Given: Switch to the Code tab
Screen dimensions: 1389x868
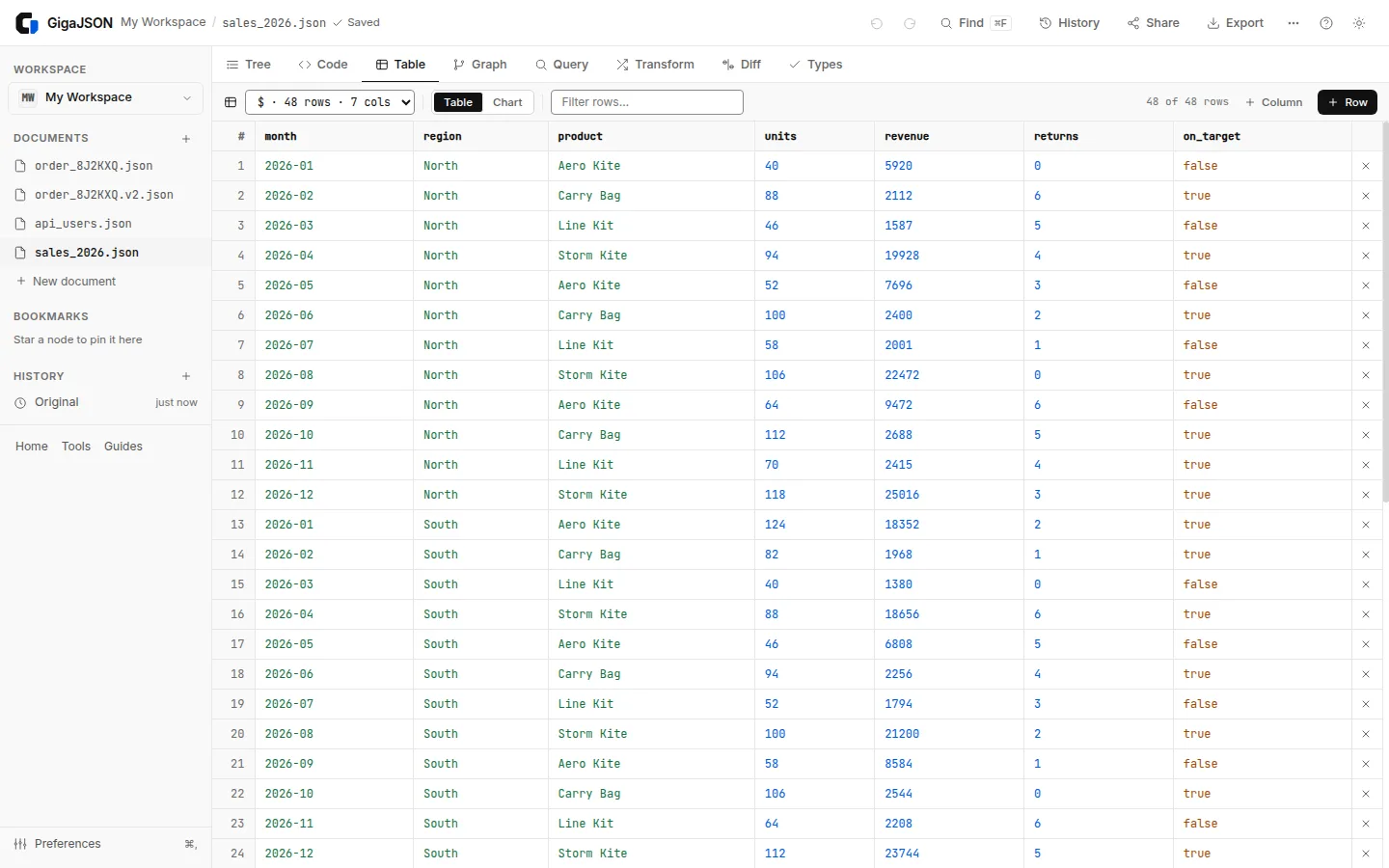Looking at the screenshot, I should click(x=323, y=65).
